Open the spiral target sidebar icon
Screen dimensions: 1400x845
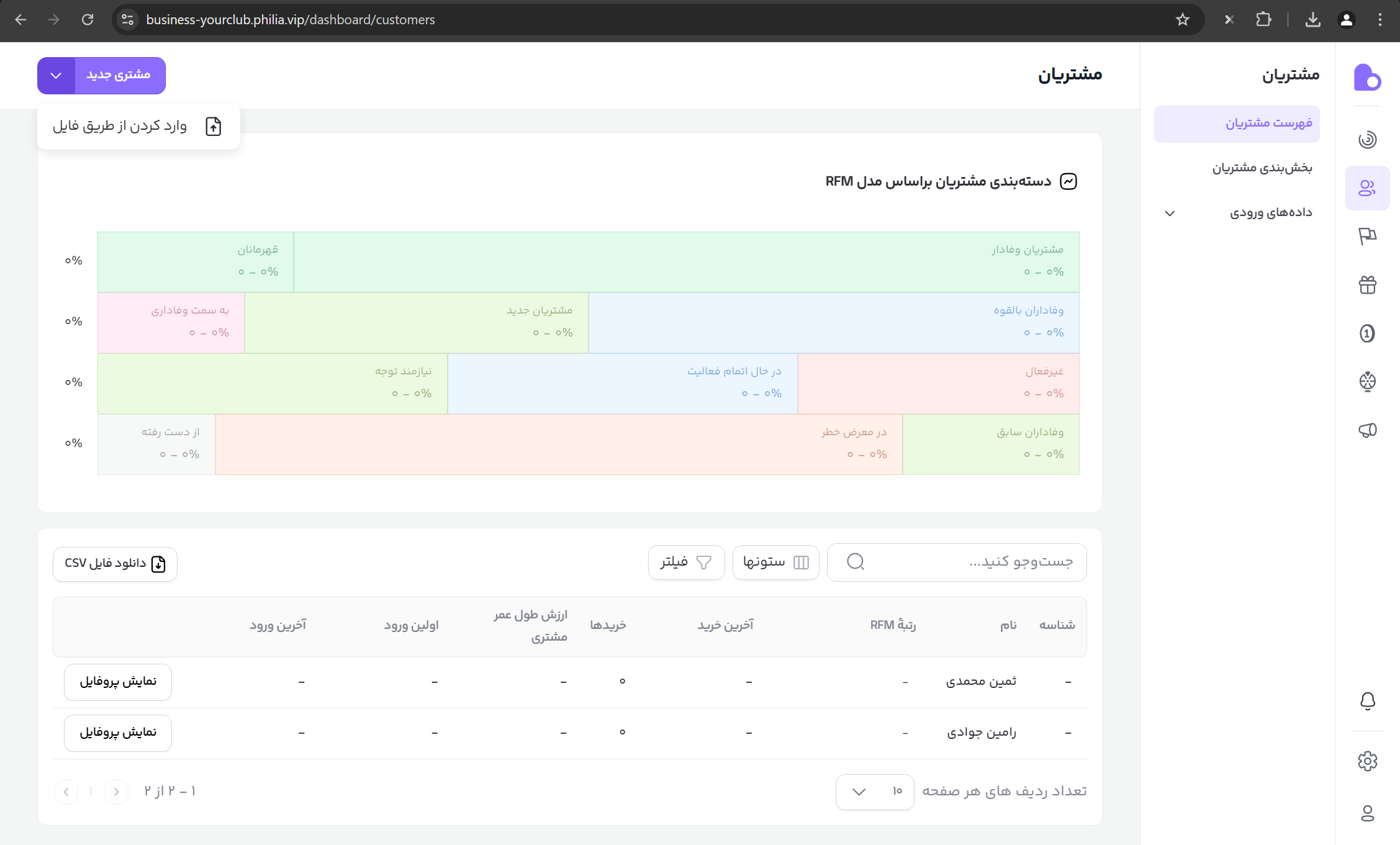tap(1367, 140)
